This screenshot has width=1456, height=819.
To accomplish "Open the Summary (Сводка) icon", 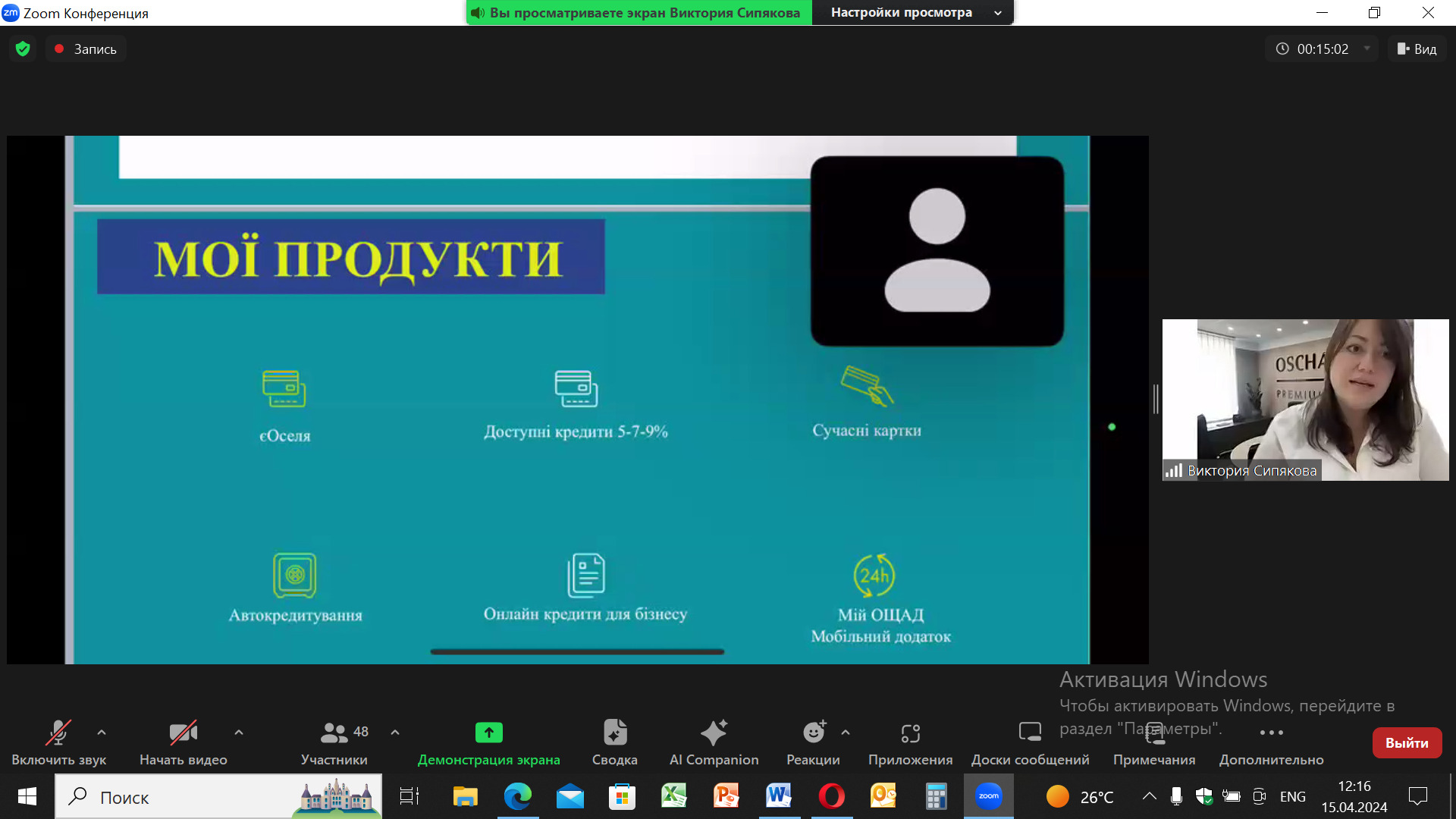I will (614, 733).
